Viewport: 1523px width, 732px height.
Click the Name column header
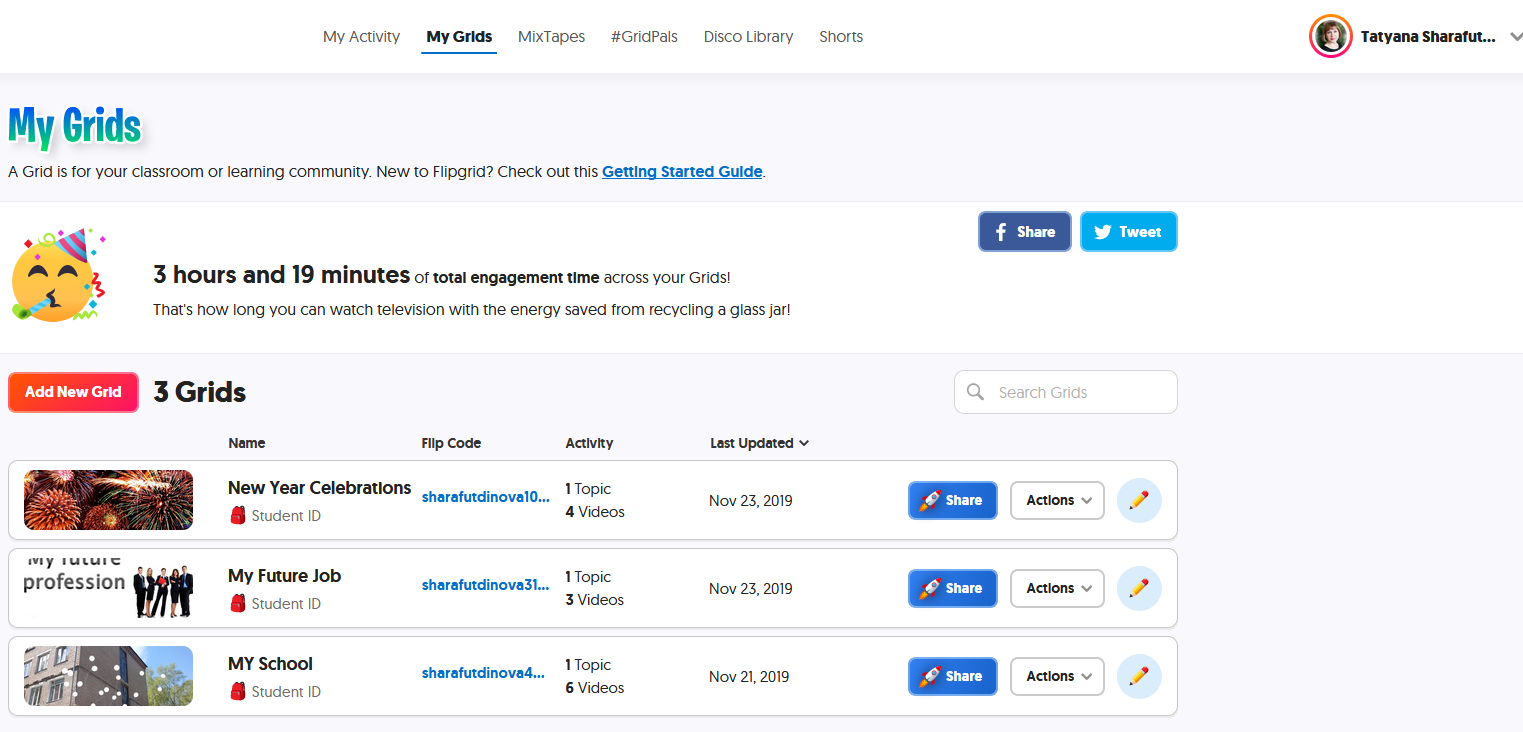pyautogui.click(x=247, y=443)
